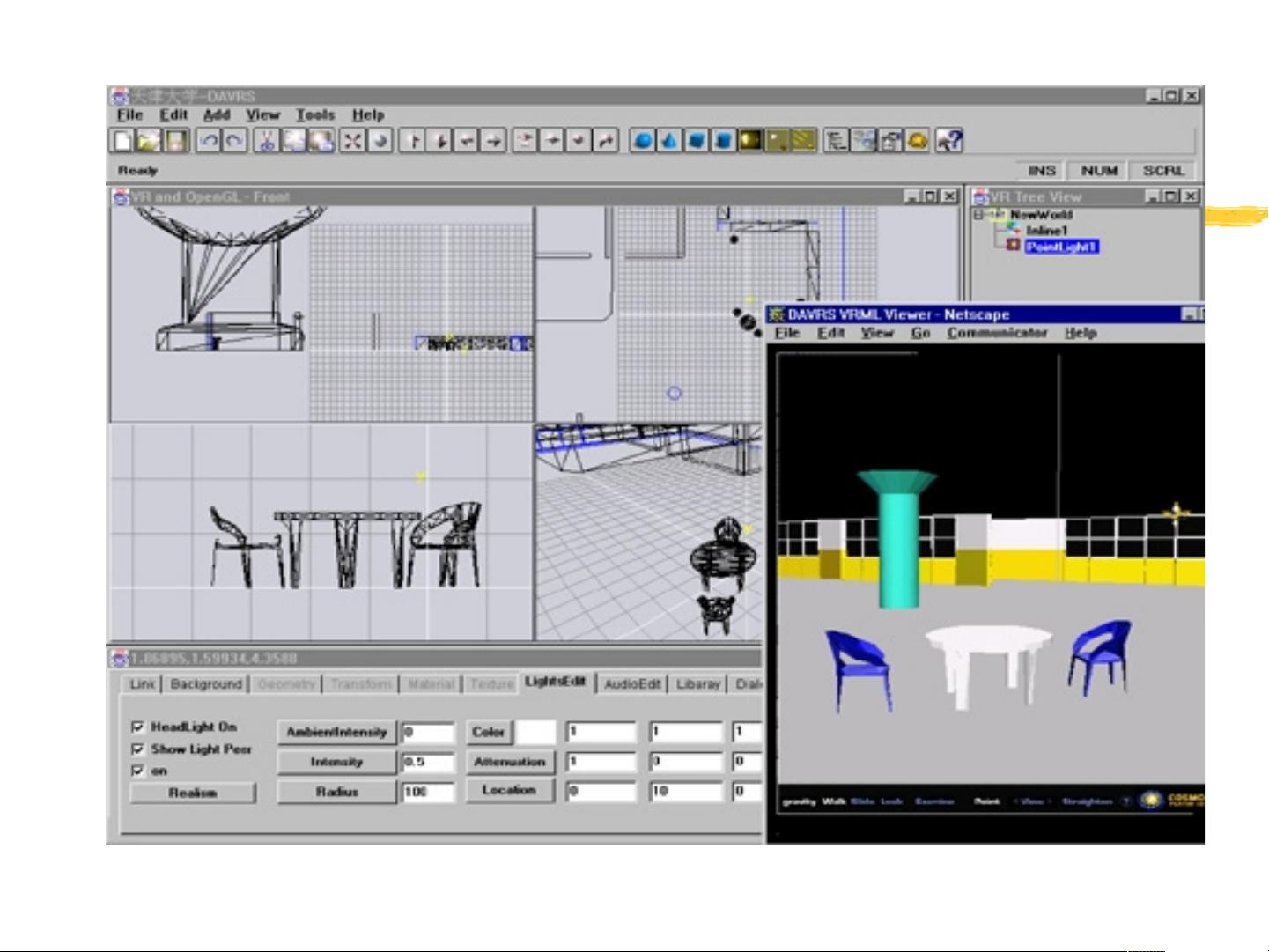The image size is (1269, 952).
Task: Select the LightsEdit tab
Action: [555, 683]
